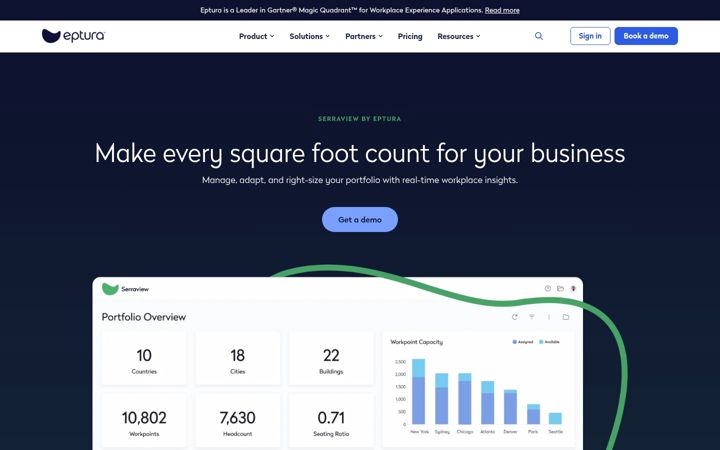The width and height of the screenshot is (720, 450).
Task: Follow the Read more link in top banner
Action: pyautogui.click(x=502, y=10)
